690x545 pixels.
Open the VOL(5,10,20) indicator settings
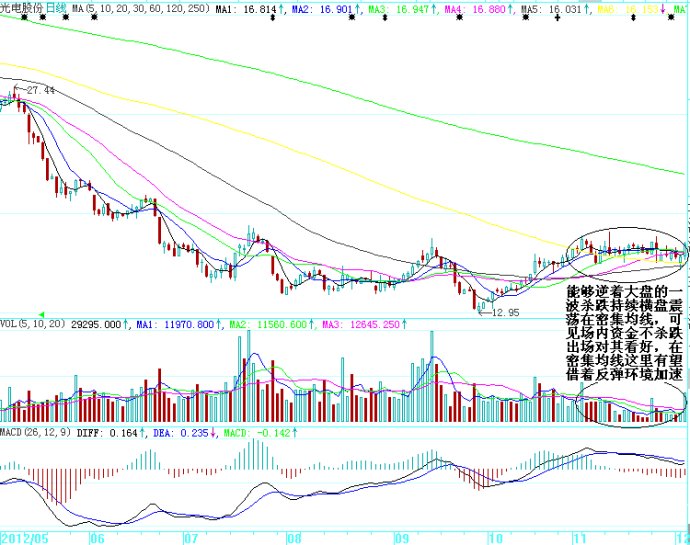[x=33, y=324]
